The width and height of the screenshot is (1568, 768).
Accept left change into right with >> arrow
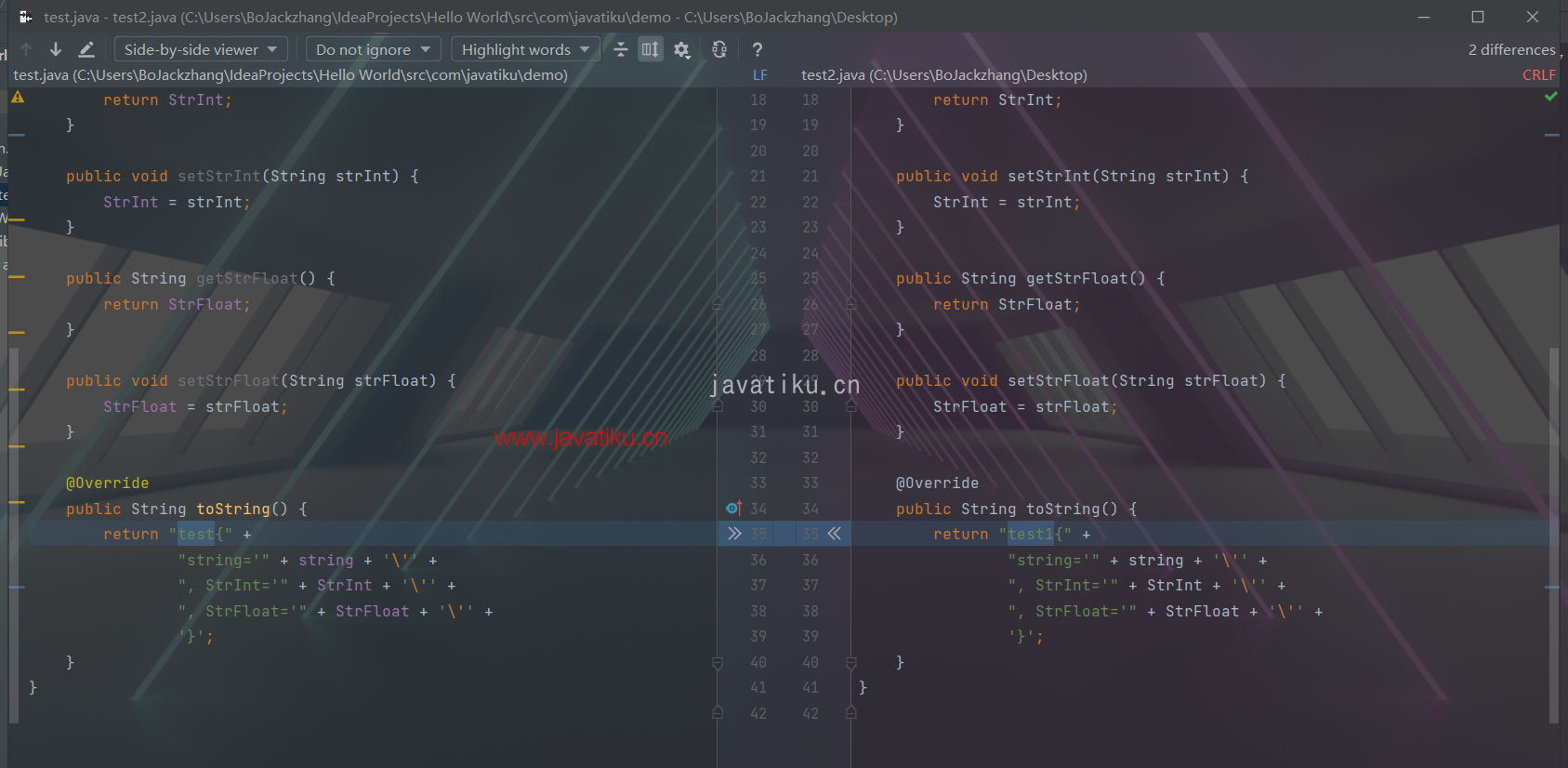(x=734, y=534)
